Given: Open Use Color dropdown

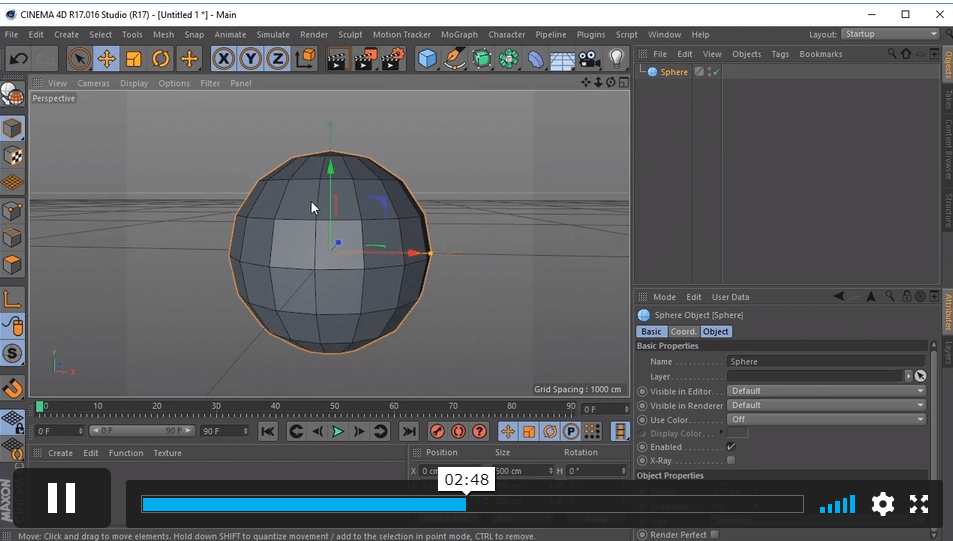Looking at the screenshot, I should point(827,419).
